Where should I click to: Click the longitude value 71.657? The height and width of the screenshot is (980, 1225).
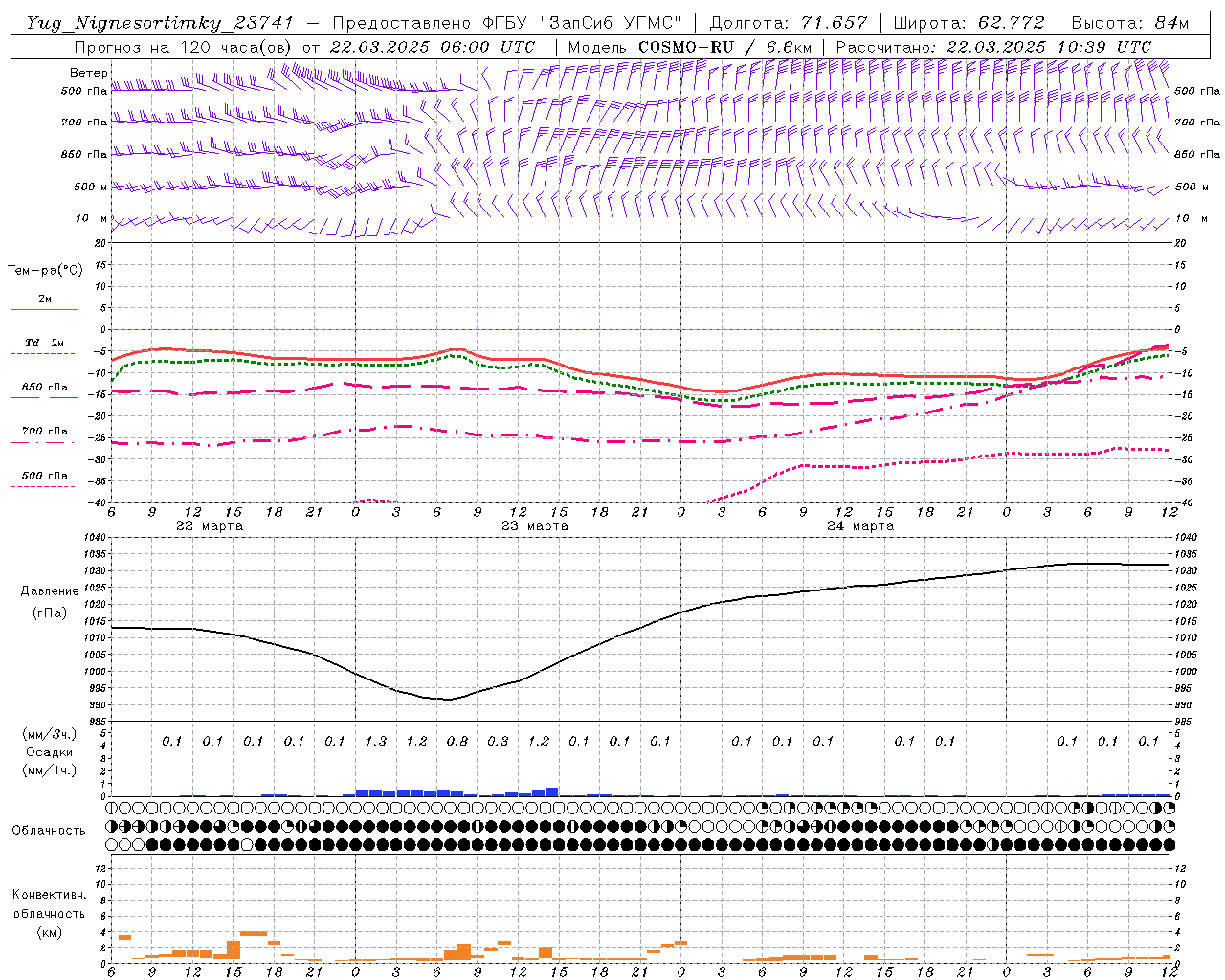pyautogui.click(x=835, y=23)
